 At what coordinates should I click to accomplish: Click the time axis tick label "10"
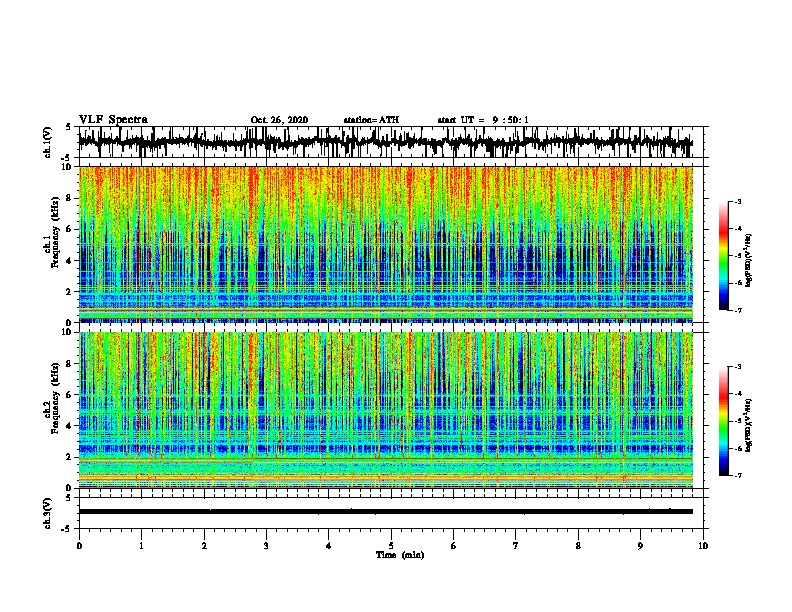coord(703,545)
